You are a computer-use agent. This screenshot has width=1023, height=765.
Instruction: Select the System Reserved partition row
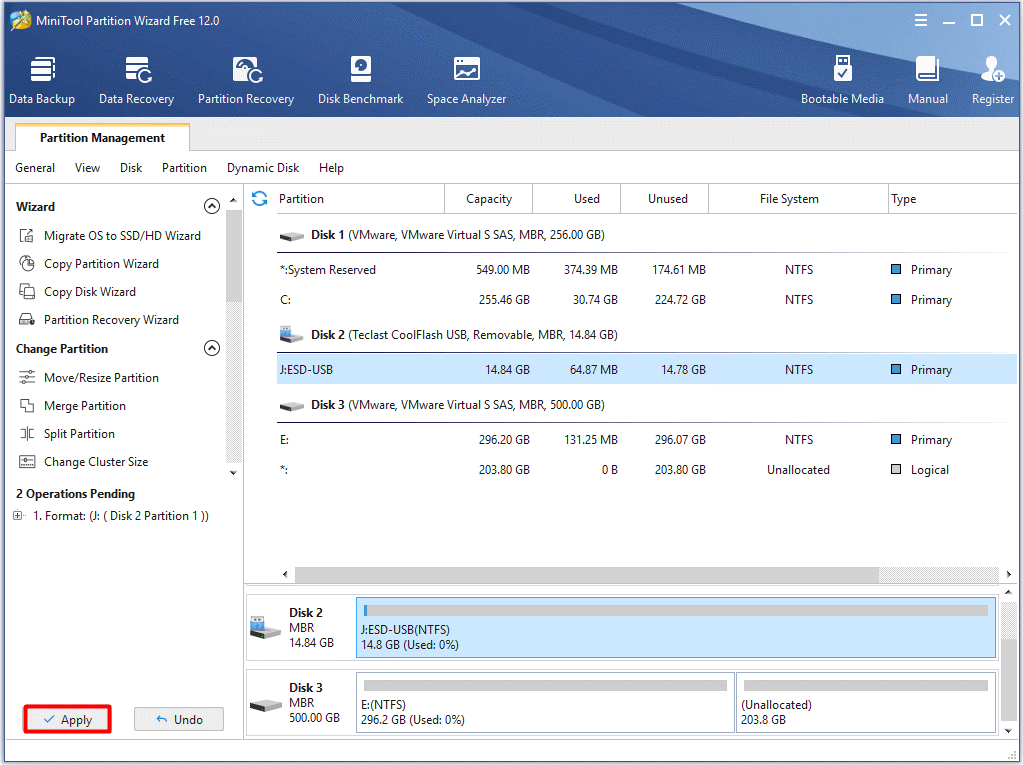[646, 270]
